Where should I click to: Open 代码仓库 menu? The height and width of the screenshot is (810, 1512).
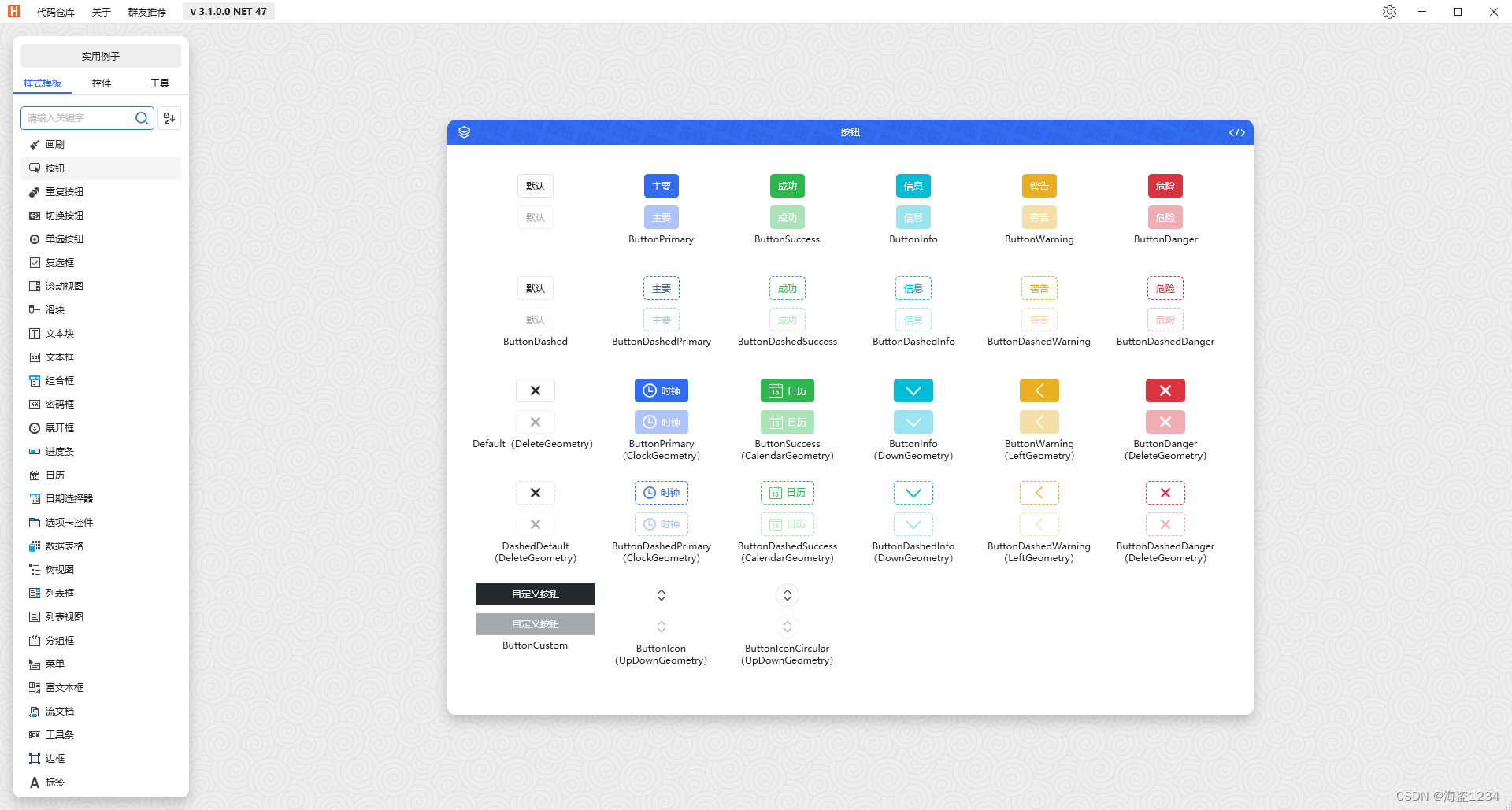[x=56, y=12]
